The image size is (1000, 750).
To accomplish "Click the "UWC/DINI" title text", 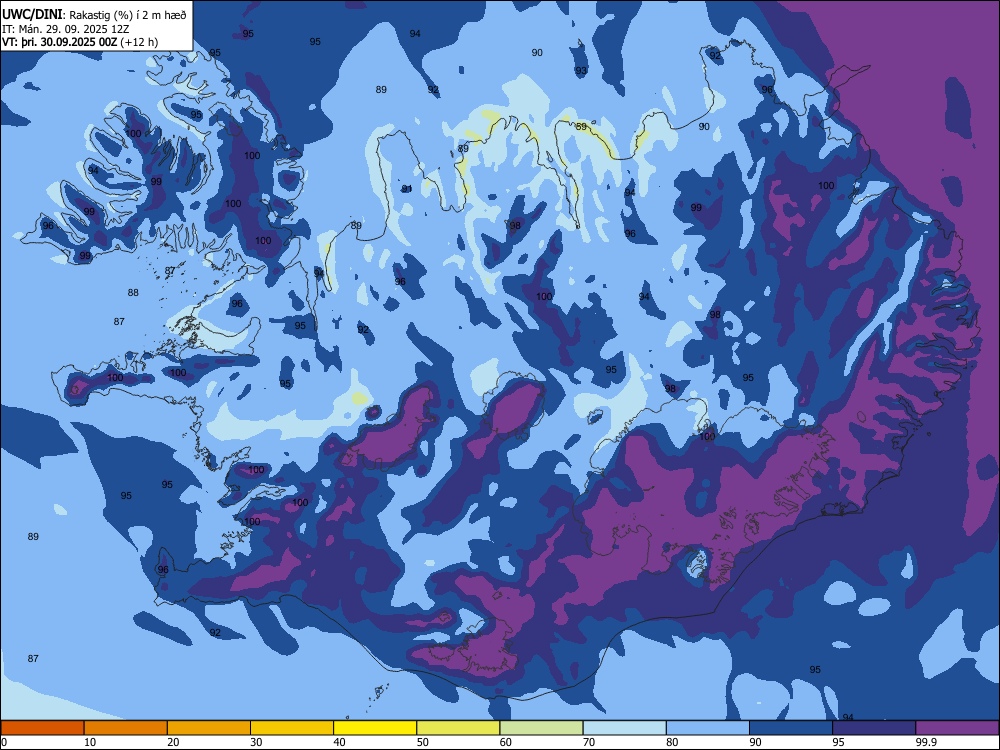I will point(32,15).
